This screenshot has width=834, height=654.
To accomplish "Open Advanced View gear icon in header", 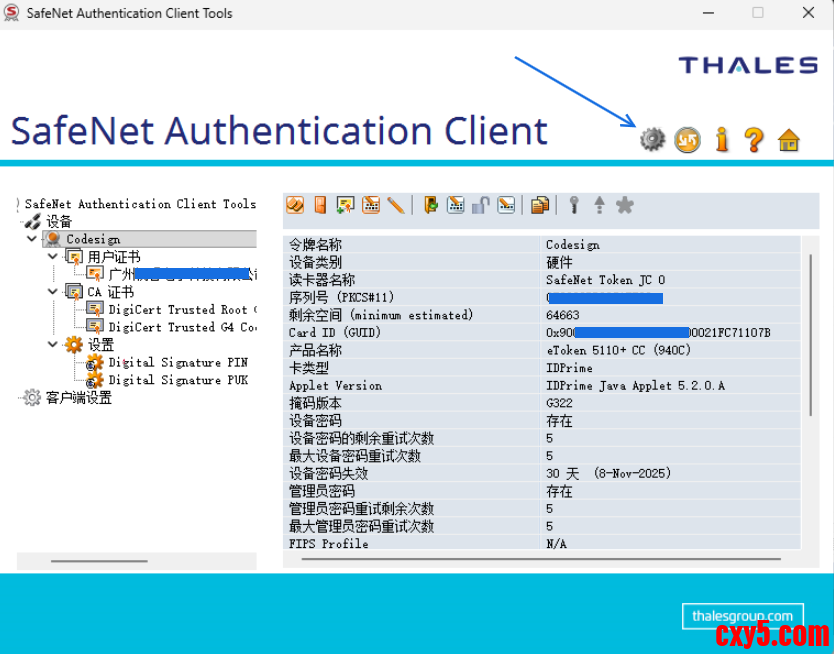I will point(652,140).
